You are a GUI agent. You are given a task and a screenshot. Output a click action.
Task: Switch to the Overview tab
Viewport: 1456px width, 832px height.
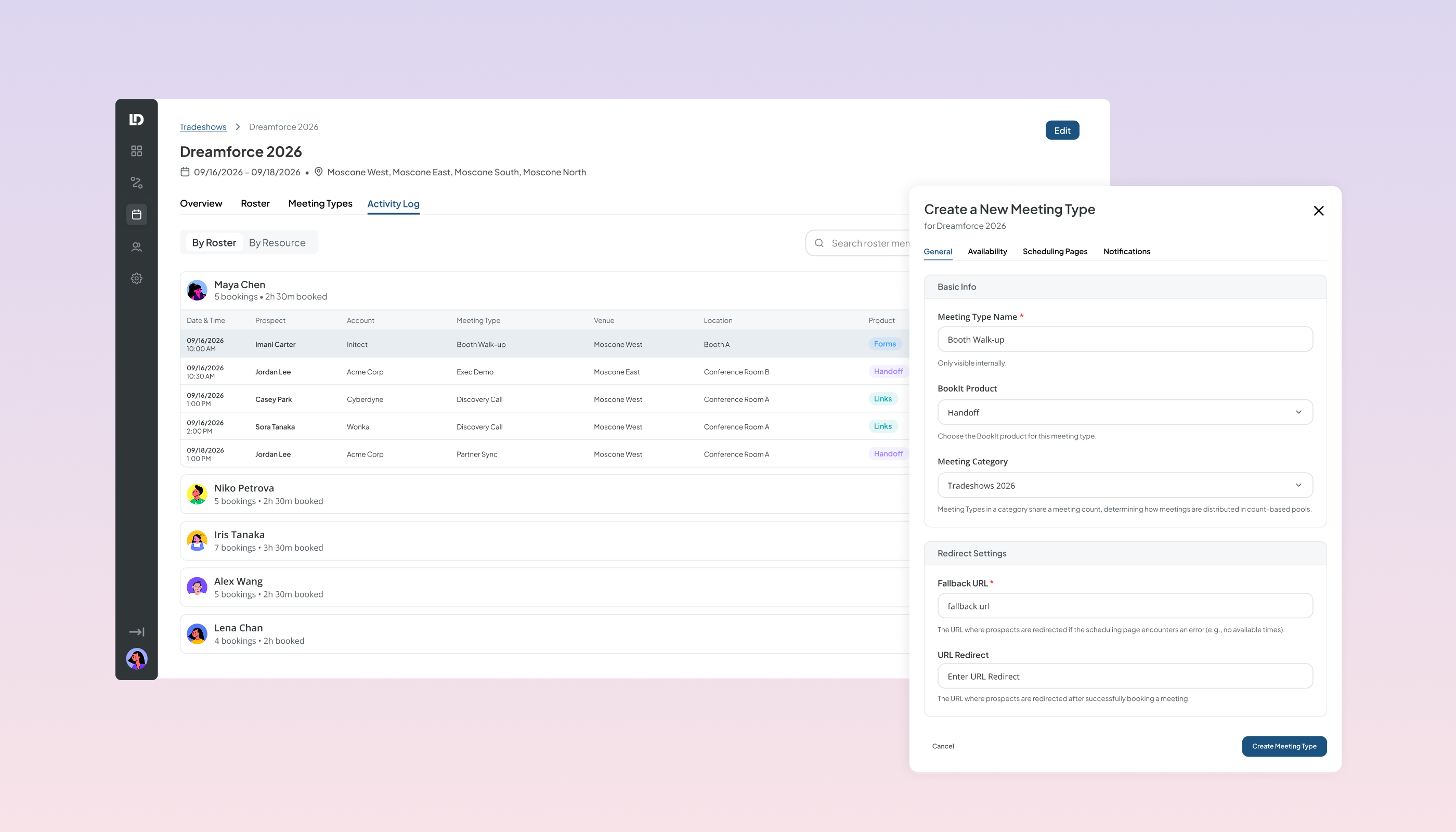click(x=201, y=203)
